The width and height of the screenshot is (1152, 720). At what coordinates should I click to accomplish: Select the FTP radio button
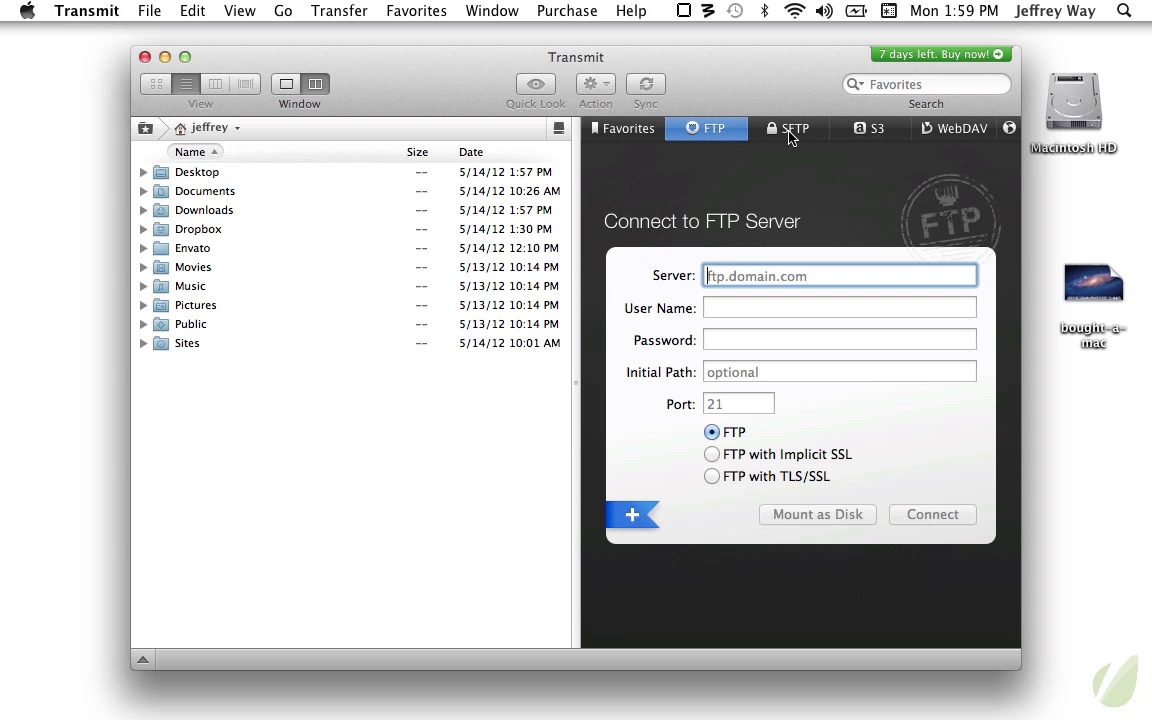coord(711,432)
